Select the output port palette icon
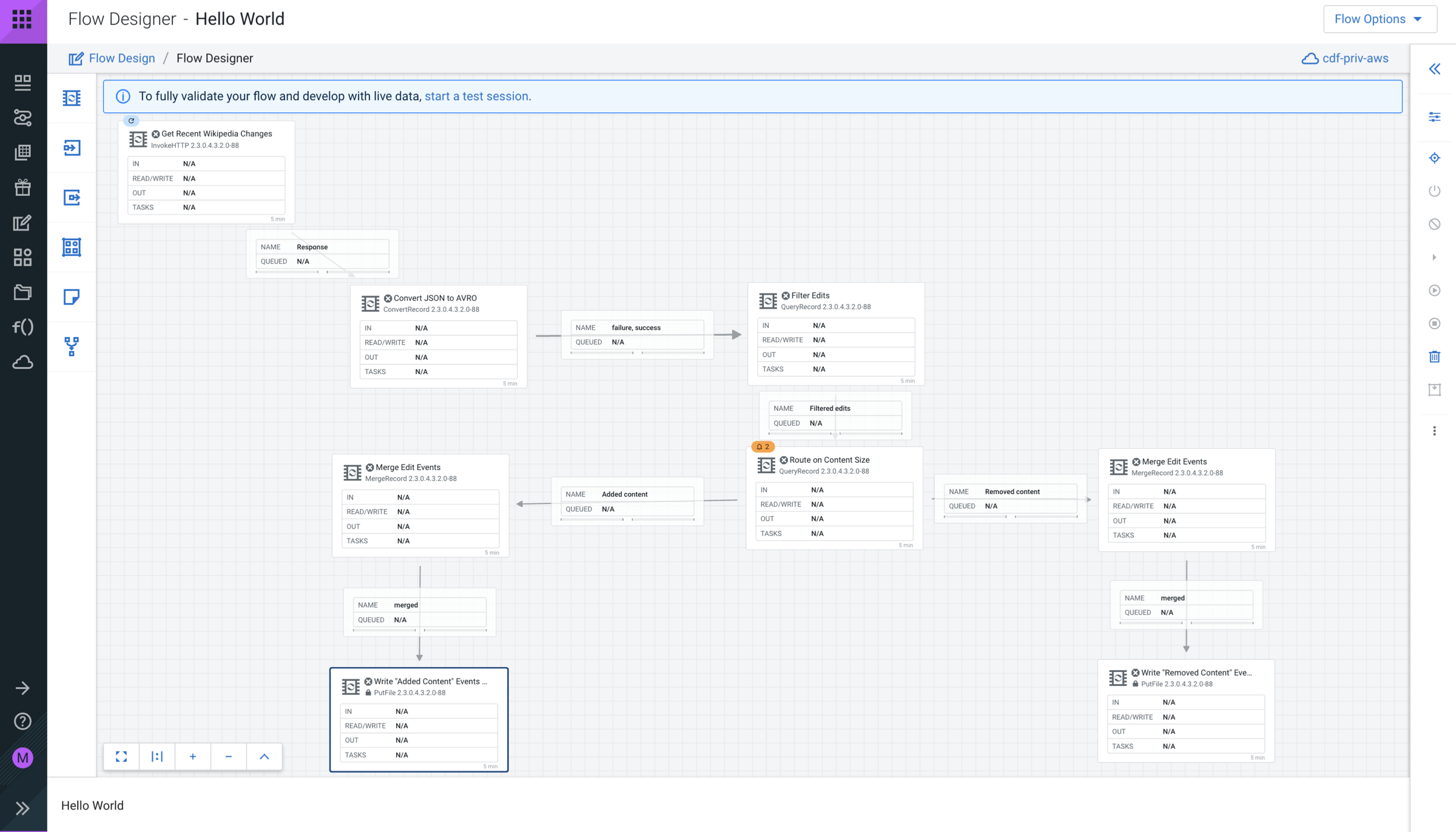The height and width of the screenshot is (832, 1456). coord(72,198)
